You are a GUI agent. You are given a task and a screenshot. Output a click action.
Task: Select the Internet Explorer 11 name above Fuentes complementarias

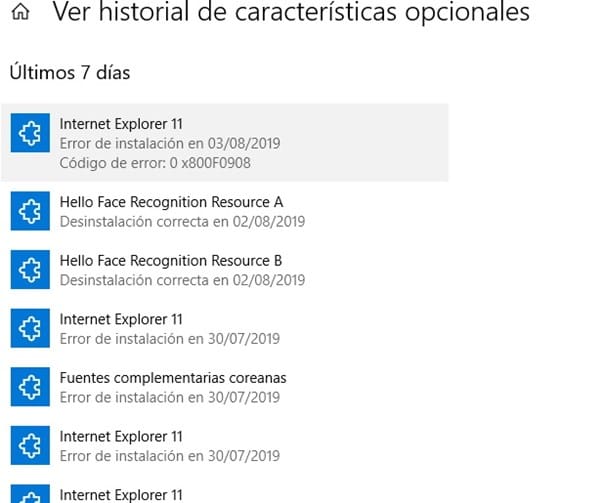(x=121, y=319)
